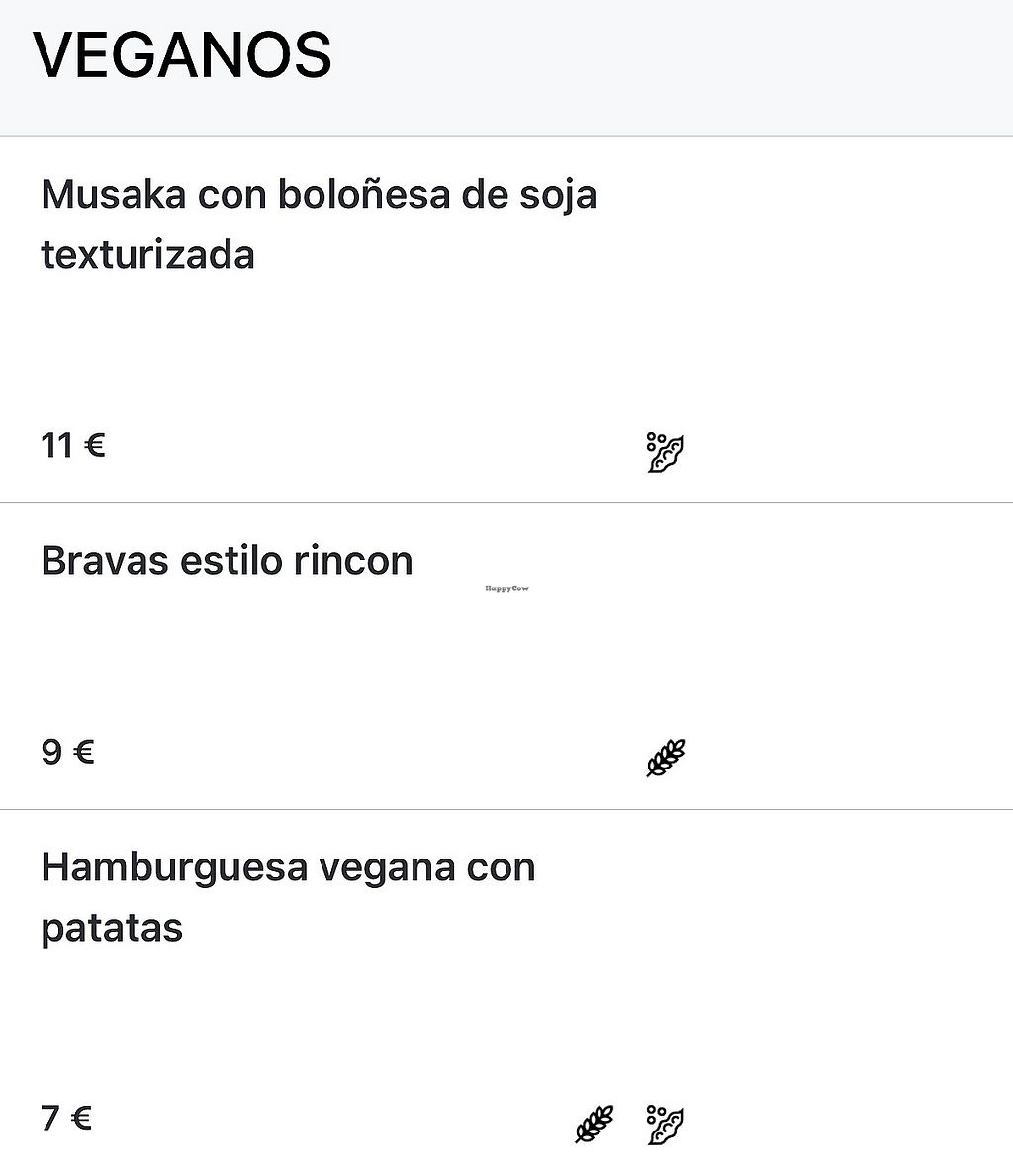
Task: Click the euro symbol beside the 11 price
Action: (x=94, y=446)
